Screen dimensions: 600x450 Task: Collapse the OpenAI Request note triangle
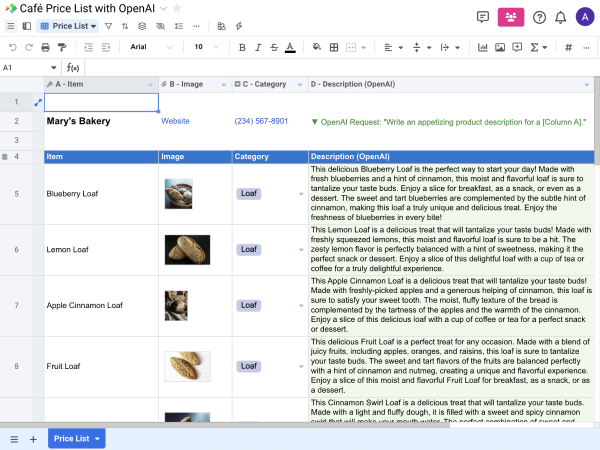point(315,122)
